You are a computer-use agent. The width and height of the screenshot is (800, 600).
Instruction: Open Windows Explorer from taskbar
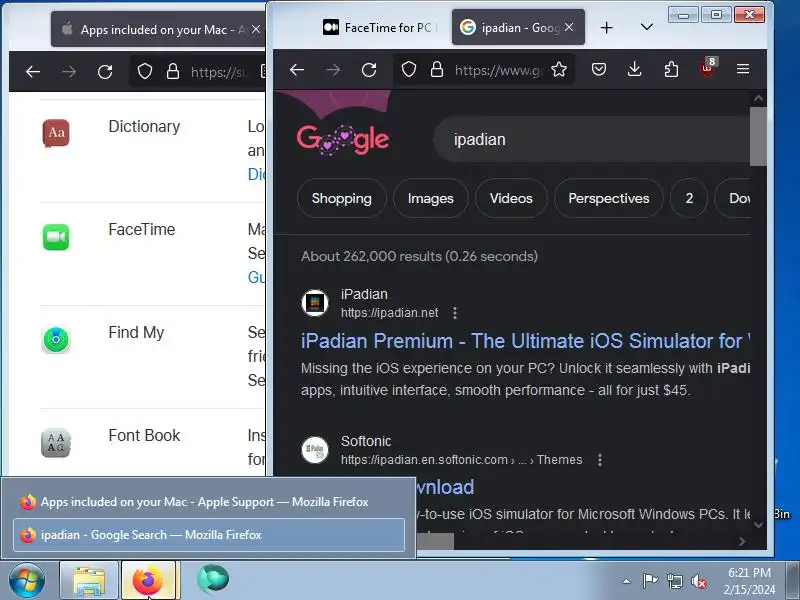(89, 581)
